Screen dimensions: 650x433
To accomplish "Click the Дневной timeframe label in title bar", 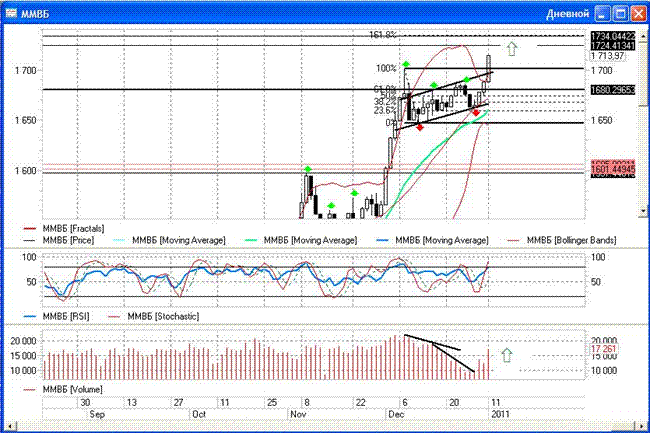I will tap(568, 14).
